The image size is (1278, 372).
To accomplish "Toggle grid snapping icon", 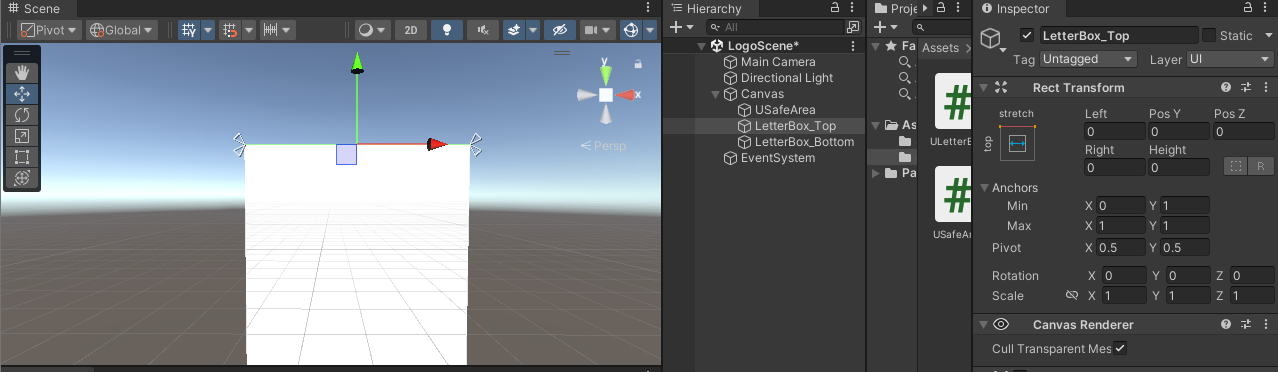I will 230,30.
